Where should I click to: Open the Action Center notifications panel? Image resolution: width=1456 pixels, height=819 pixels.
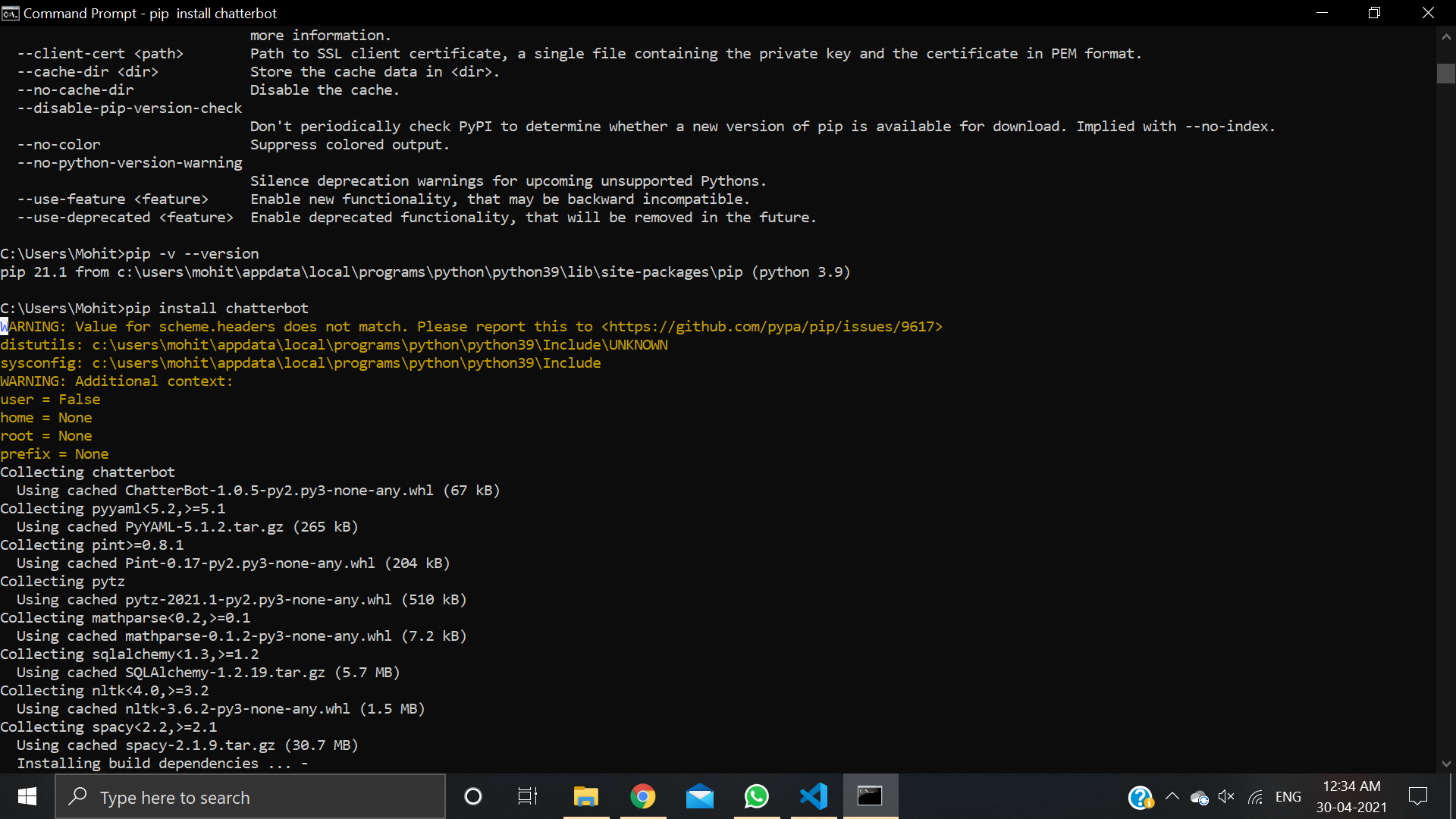point(1420,796)
